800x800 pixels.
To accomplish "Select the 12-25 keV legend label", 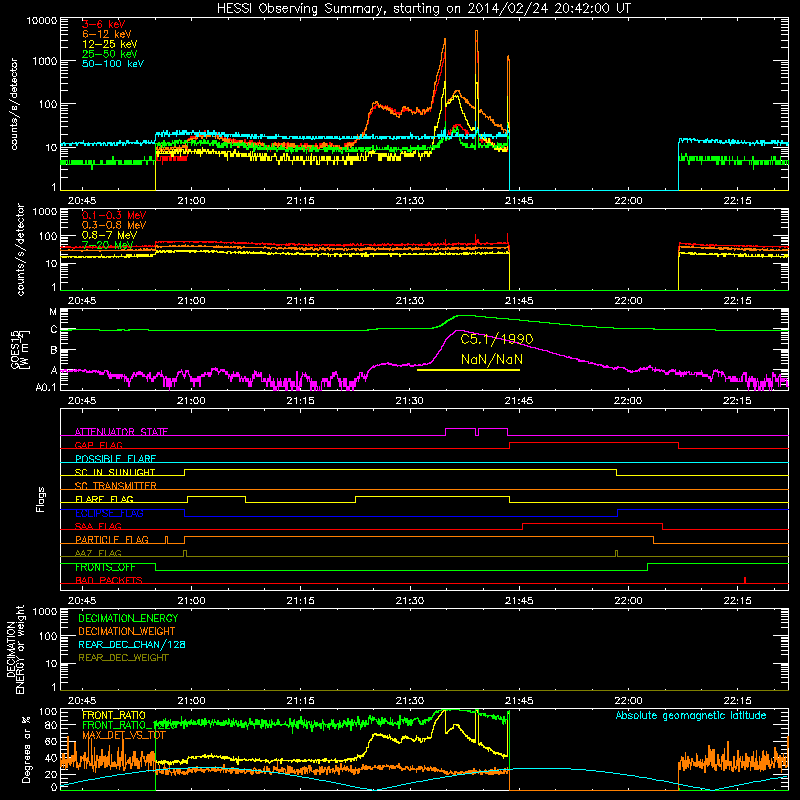I will pyautogui.click(x=110, y=44).
